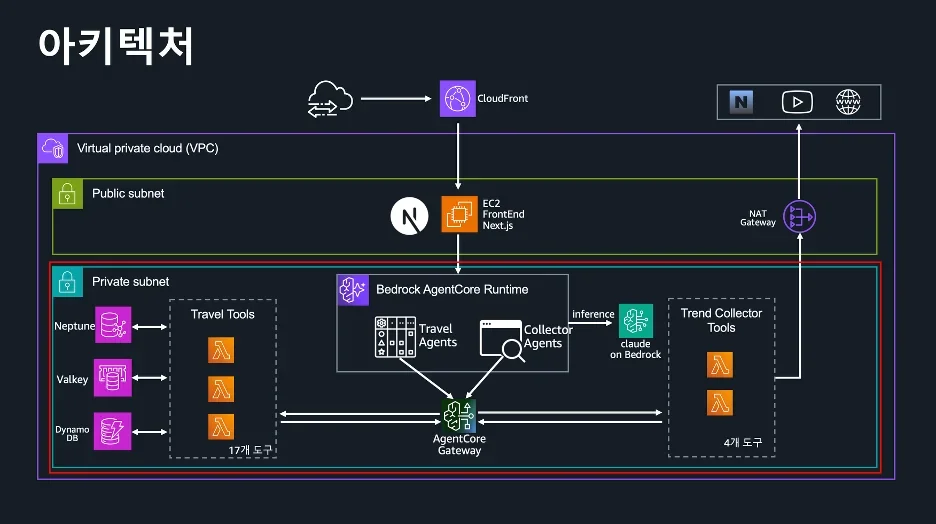Image resolution: width=936 pixels, height=524 pixels.
Task: Select the DynamoDB icon
Action: click(112, 431)
